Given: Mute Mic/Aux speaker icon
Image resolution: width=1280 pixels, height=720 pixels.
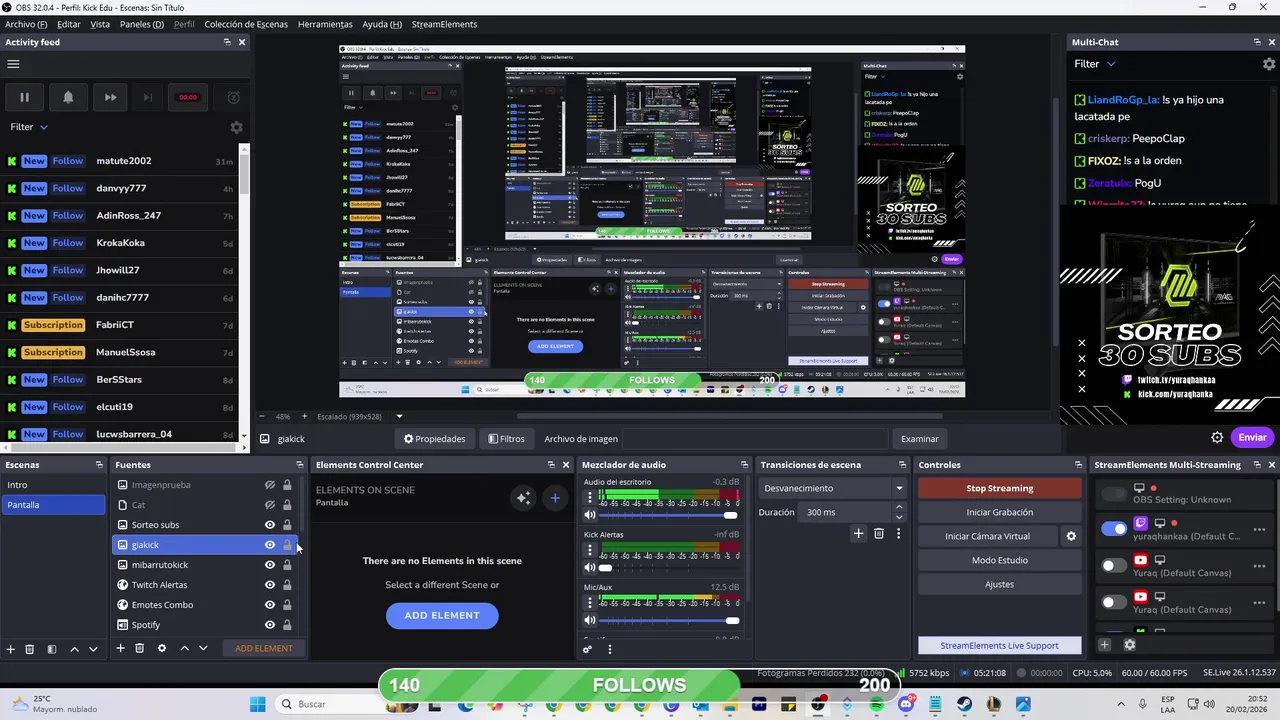Looking at the screenshot, I should click(x=590, y=621).
